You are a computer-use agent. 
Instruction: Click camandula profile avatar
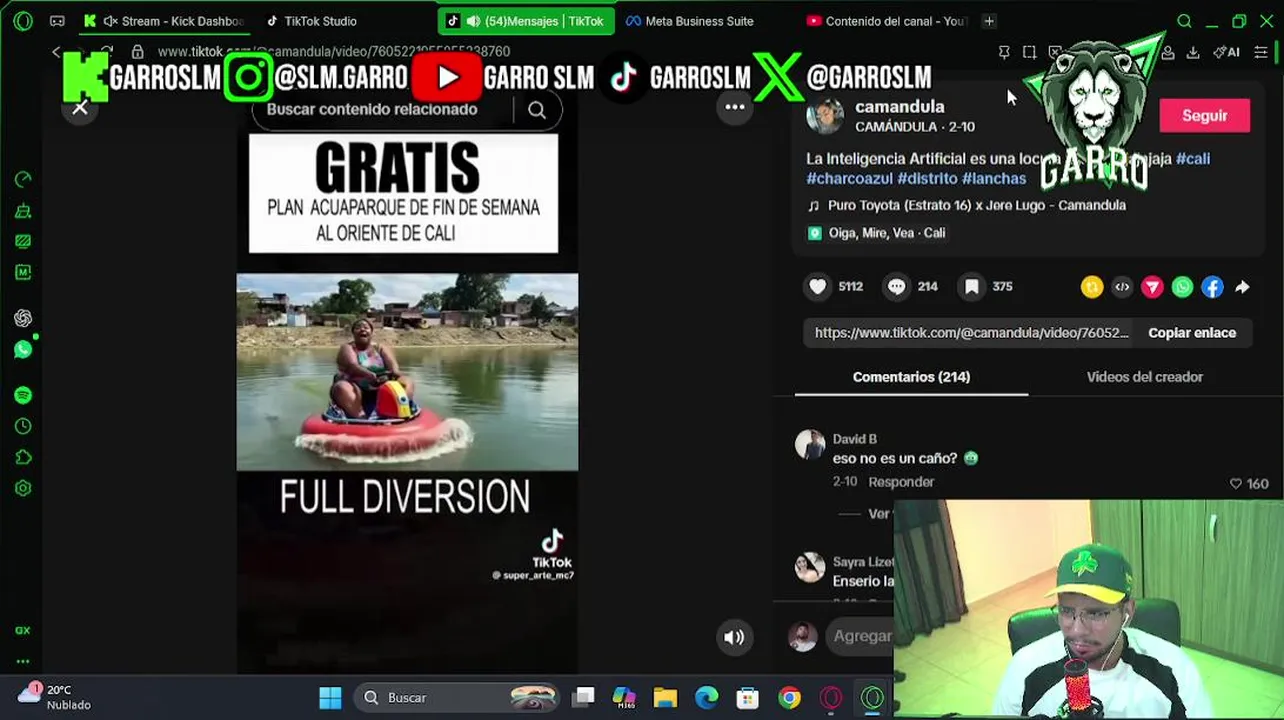click(825, 116)
